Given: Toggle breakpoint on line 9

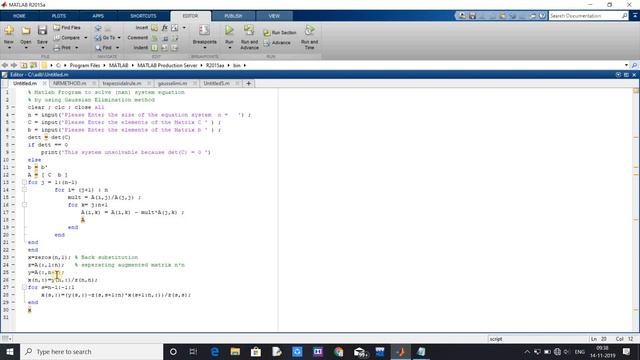Looking at the screenshot, I should click(13, 152).
